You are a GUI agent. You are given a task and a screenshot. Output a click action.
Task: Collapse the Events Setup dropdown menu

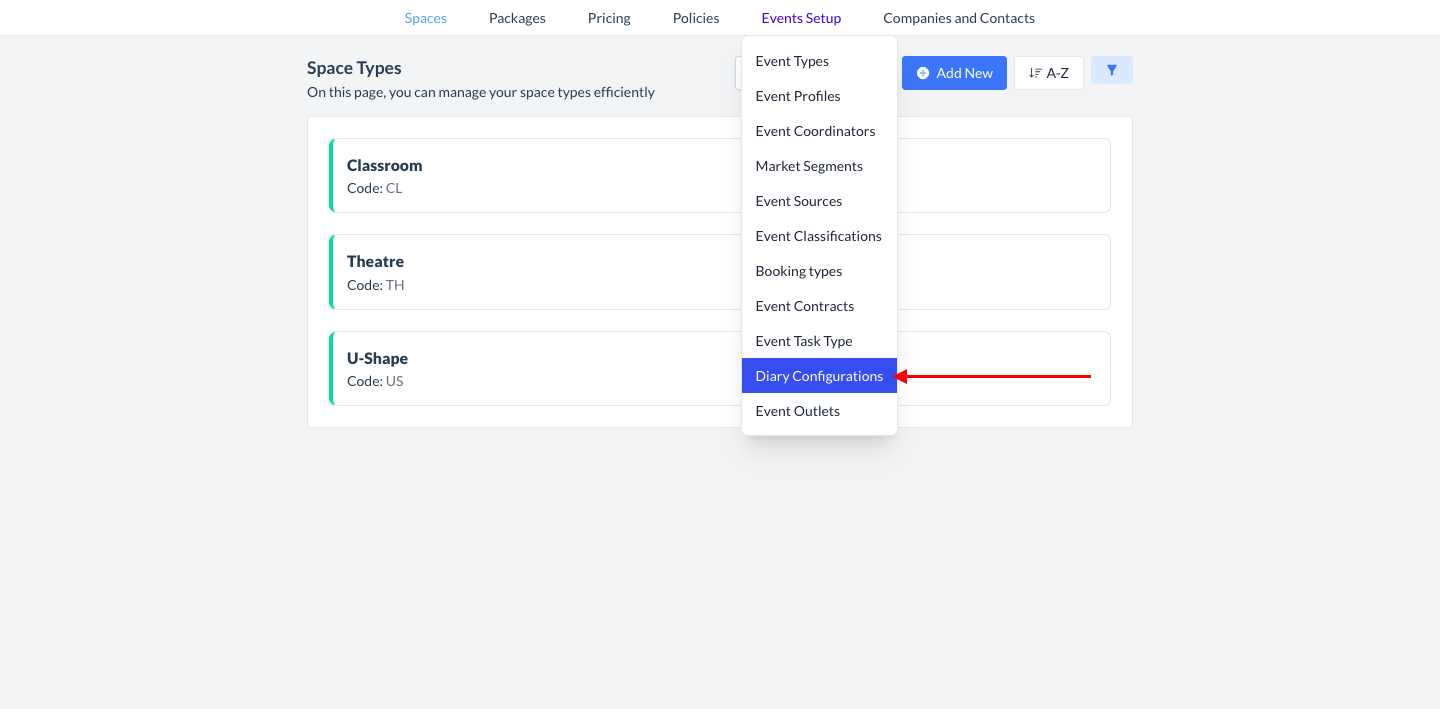[801, 18]
